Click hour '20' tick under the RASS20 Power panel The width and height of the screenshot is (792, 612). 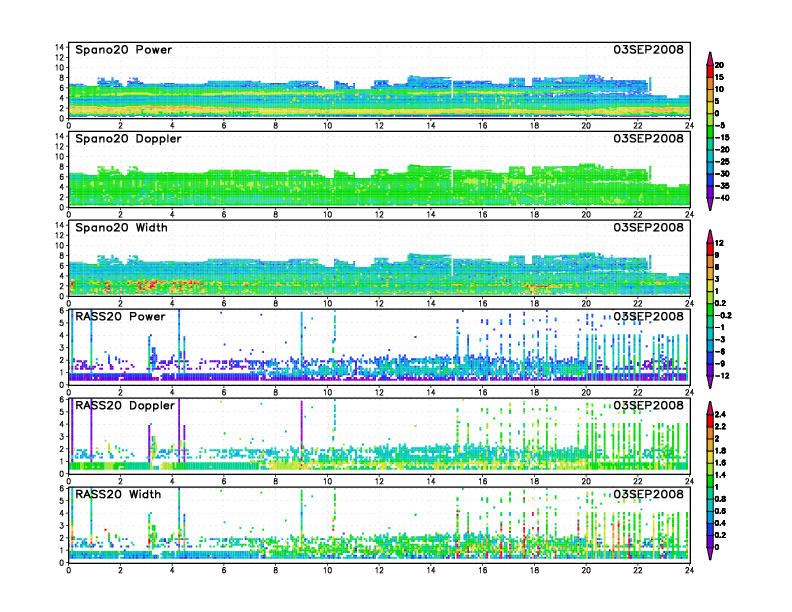[x=586, y=392]
